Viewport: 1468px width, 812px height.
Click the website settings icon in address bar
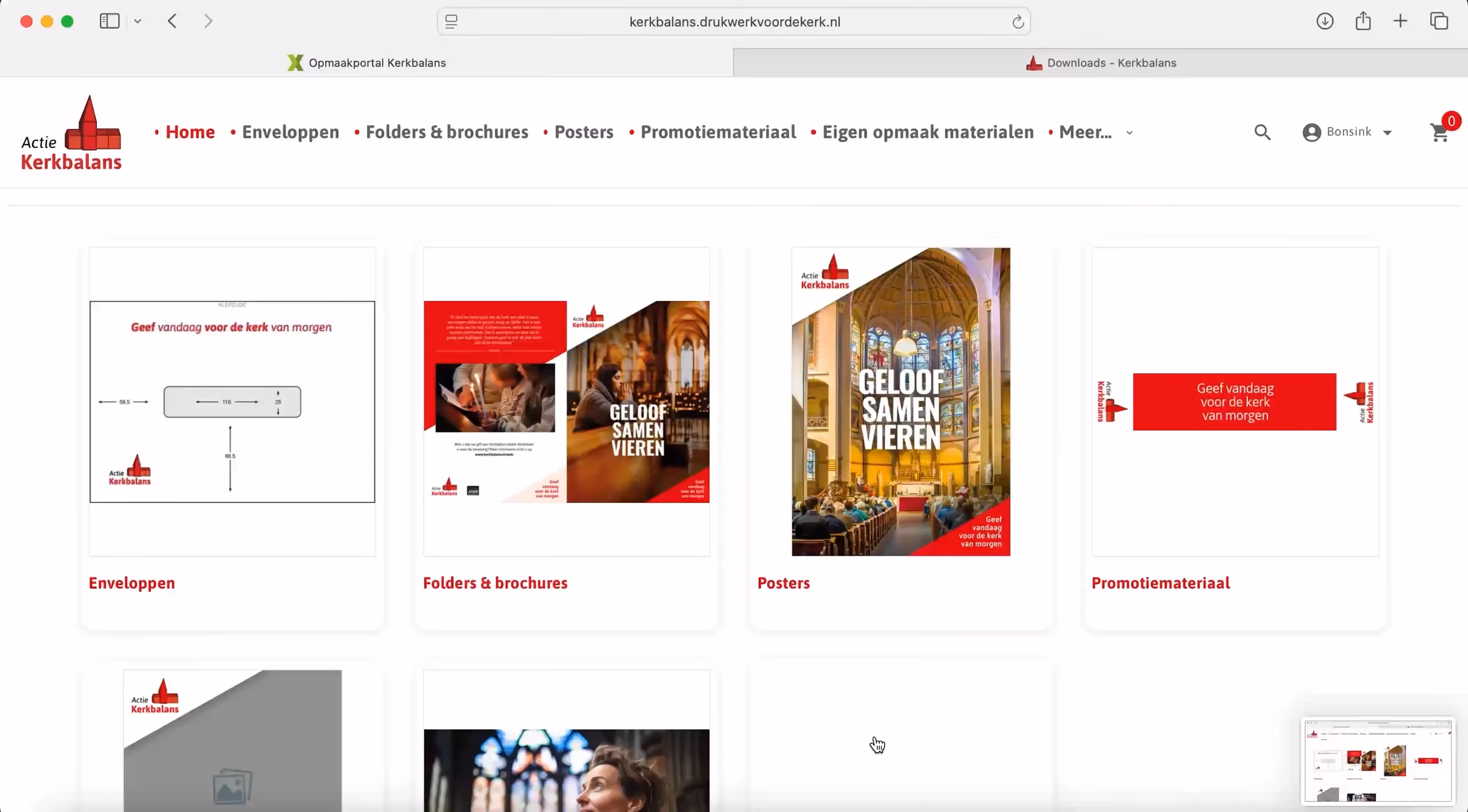pos(452,22)
